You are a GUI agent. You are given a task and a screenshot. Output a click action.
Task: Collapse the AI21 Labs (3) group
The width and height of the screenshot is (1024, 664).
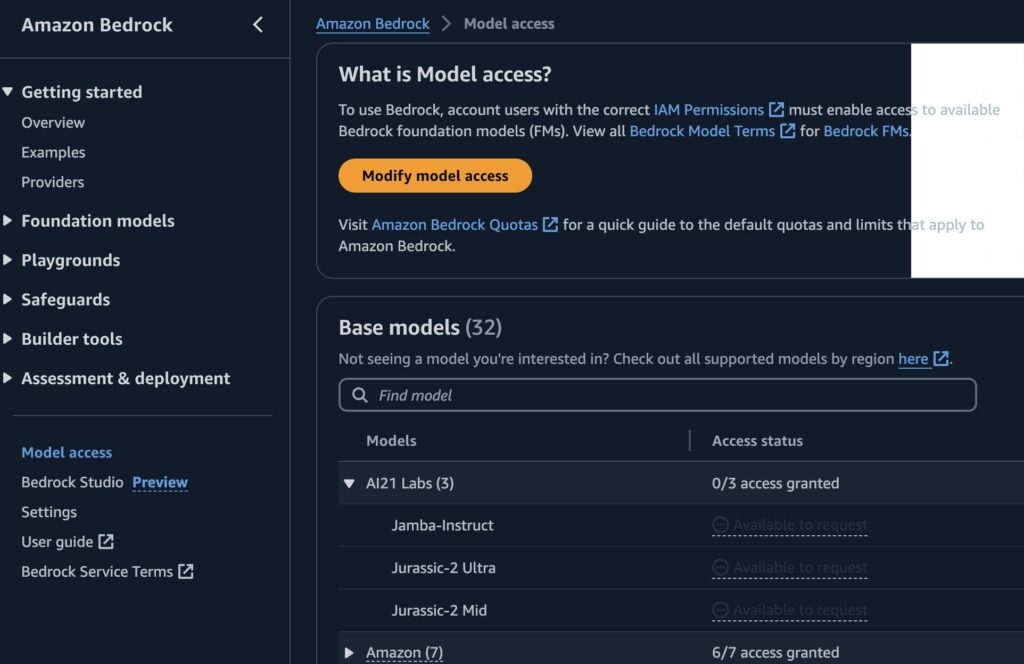pyautogui.click(x=349, y=483)
